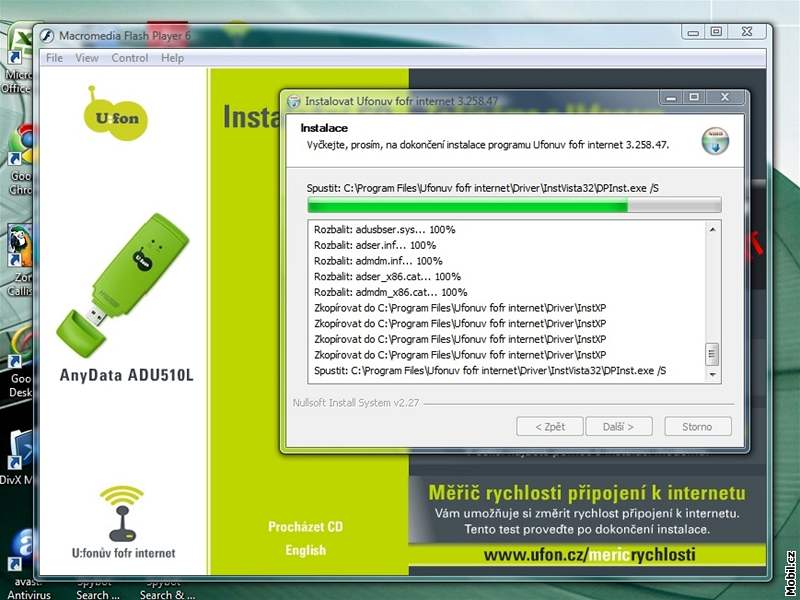Click the 'Nullsoft Install System v2.27' text
This screenshot has height=600, width=800.
coord(356,403)
